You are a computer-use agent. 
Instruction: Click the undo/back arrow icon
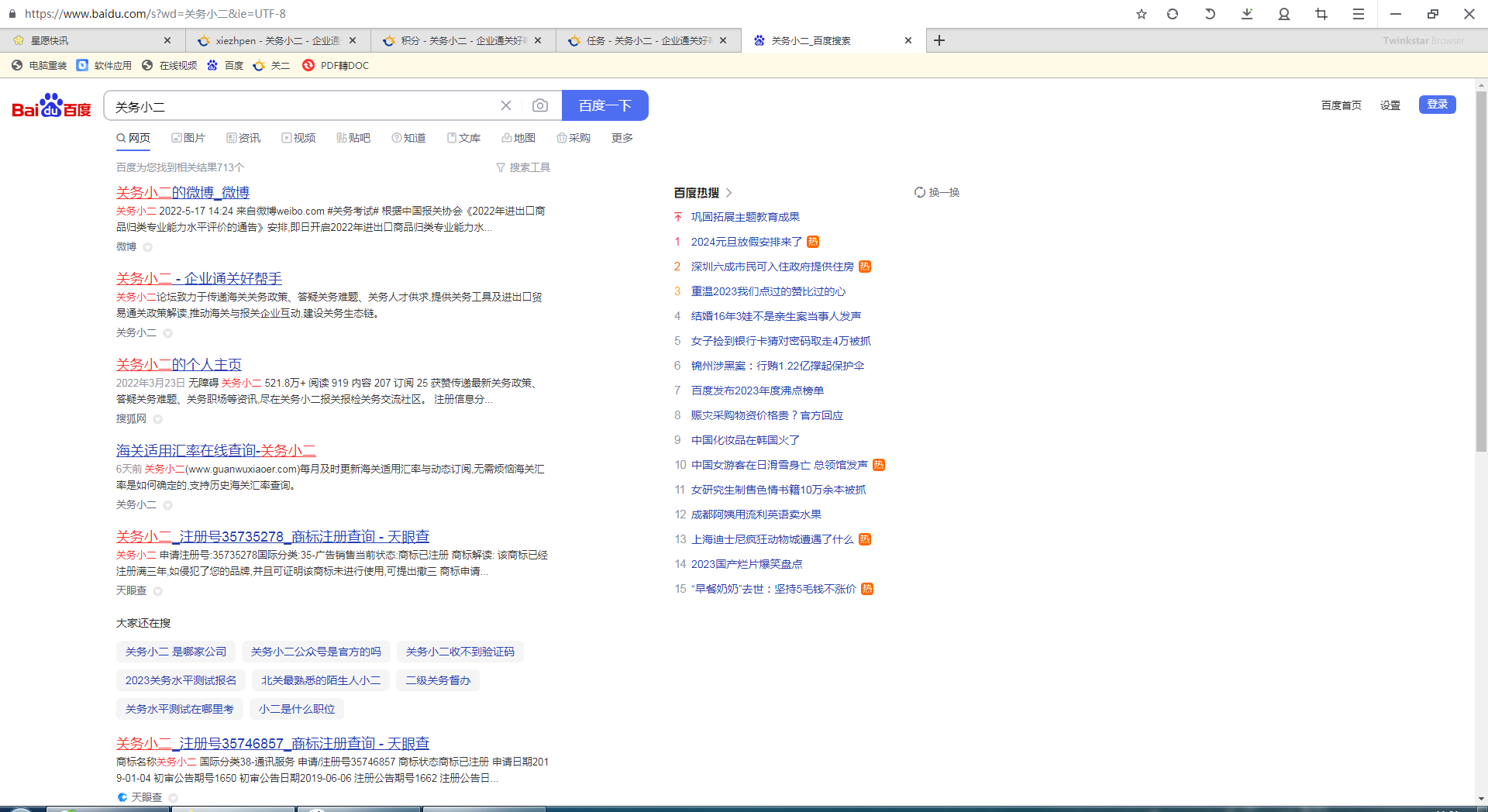click(x=1210, y=14)
